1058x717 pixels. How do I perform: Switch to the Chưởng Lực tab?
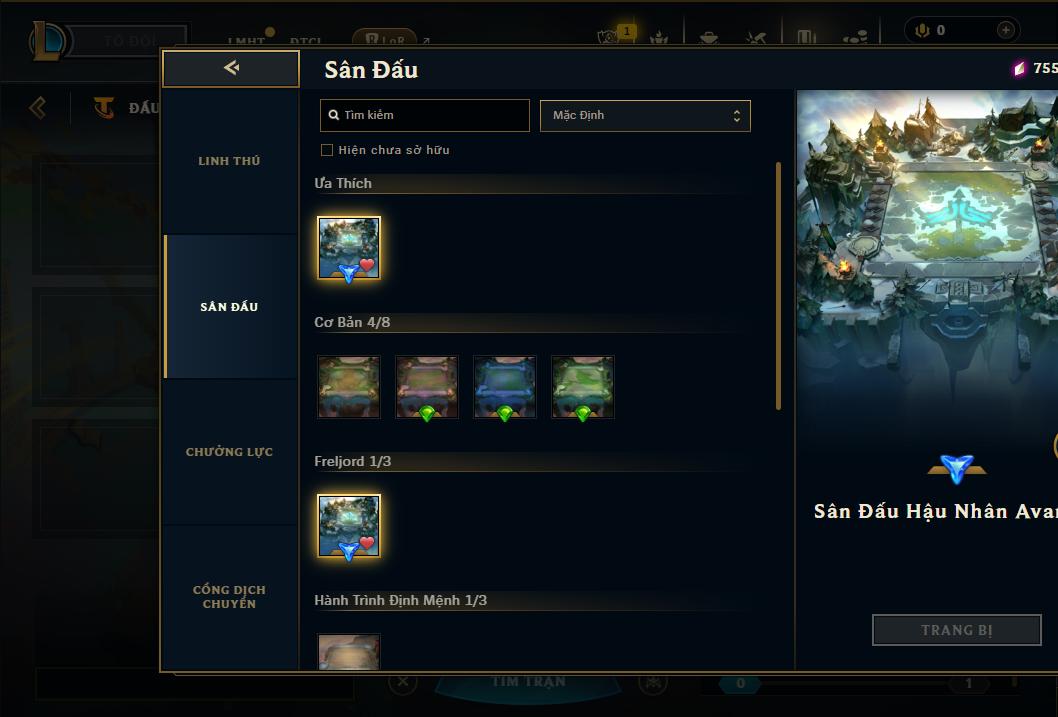pyautogui.click(x=229, y=452)
